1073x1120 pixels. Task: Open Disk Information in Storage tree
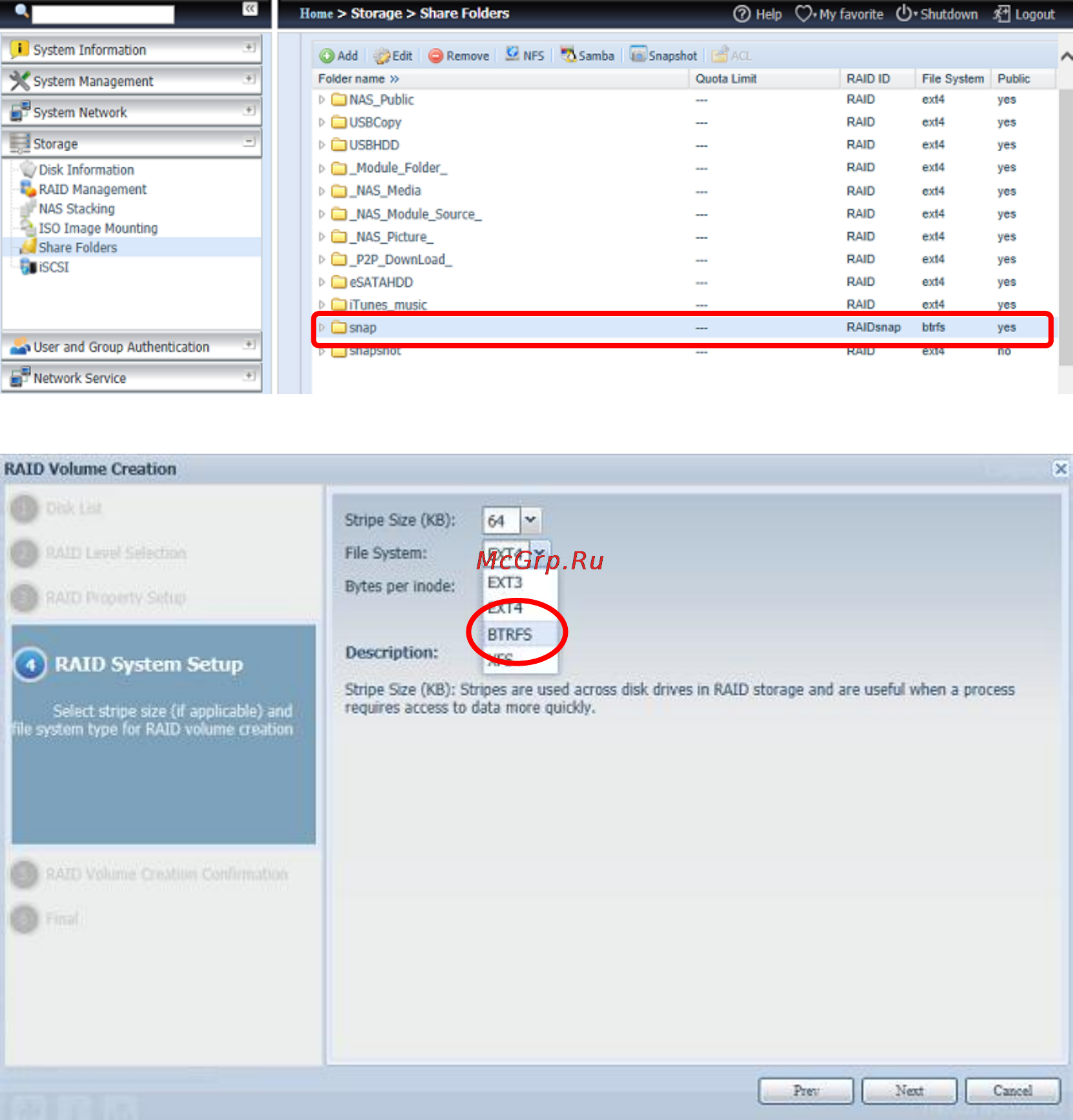coord(87,170)
